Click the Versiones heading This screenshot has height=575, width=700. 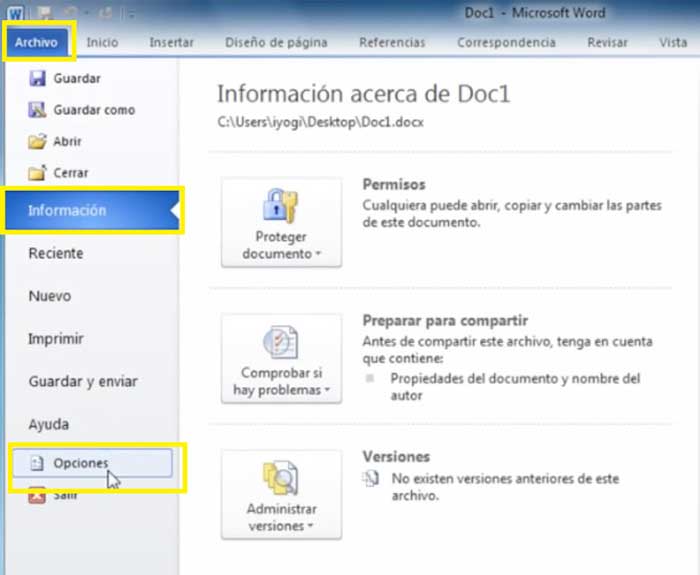point(396,457)
